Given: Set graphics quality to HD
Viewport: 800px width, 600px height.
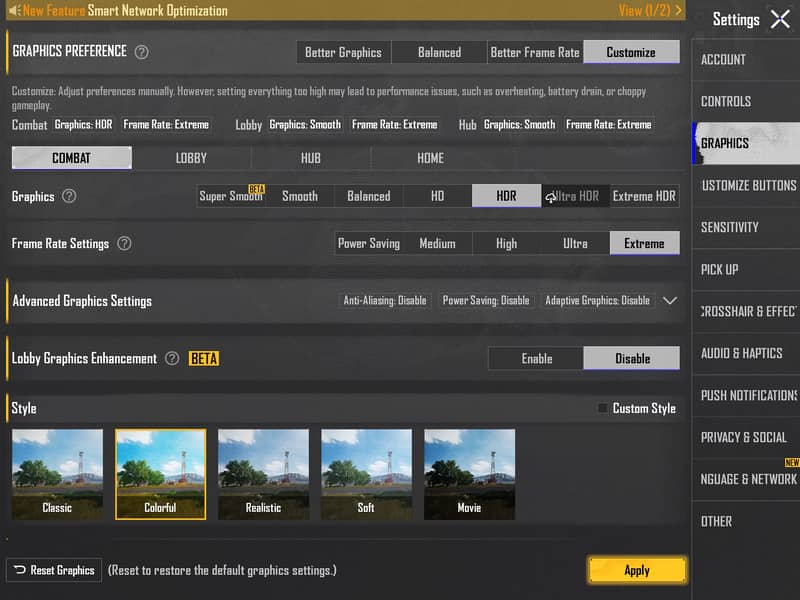Looking at the screenshot, I should [x=437, y=196].
